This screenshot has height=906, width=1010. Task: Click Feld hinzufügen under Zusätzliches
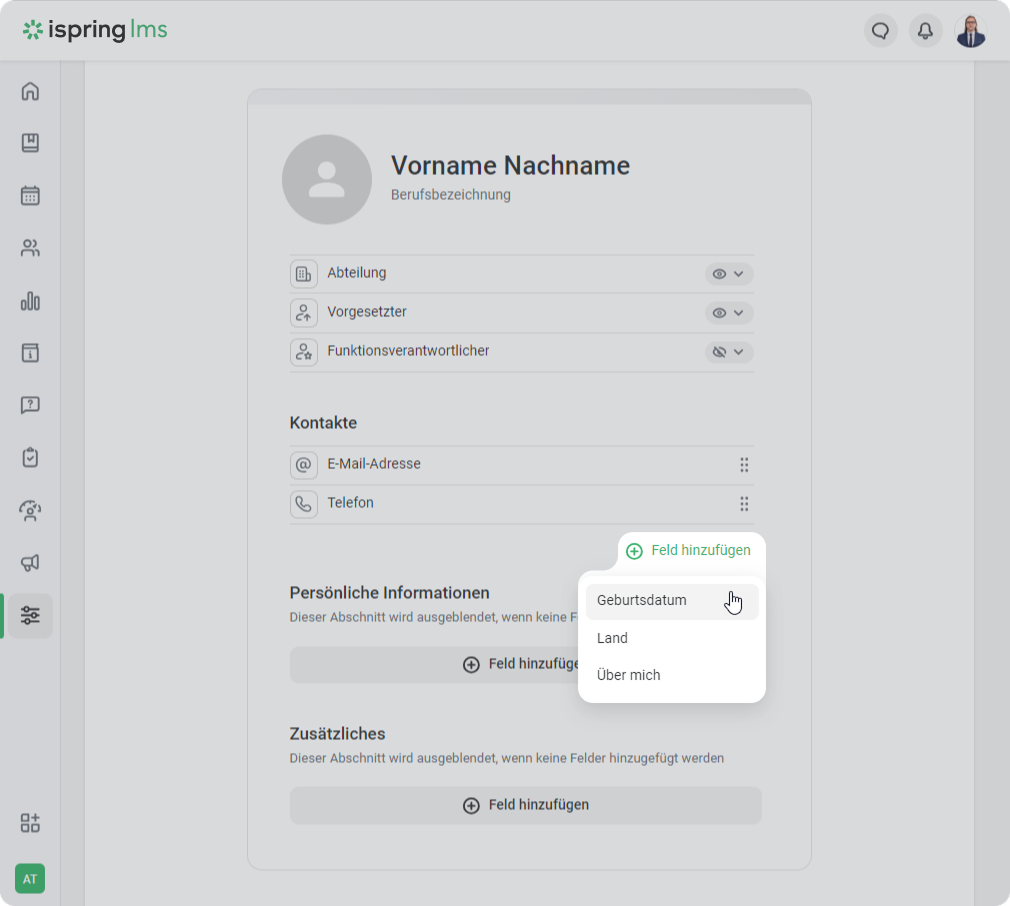point(525,805)
